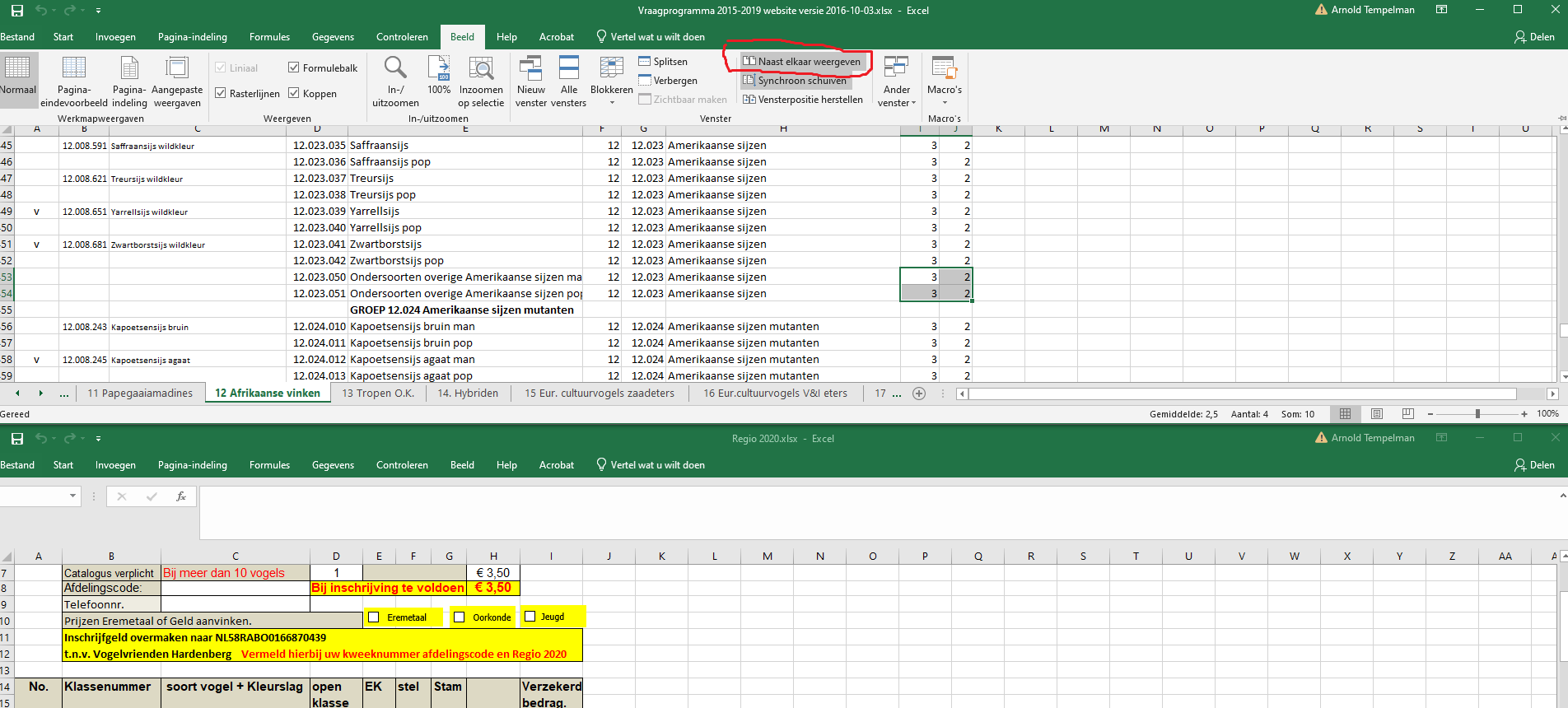Select the Normaal workbook view
Viewport: 1568px width, 708px height.
tap(18, 79)
